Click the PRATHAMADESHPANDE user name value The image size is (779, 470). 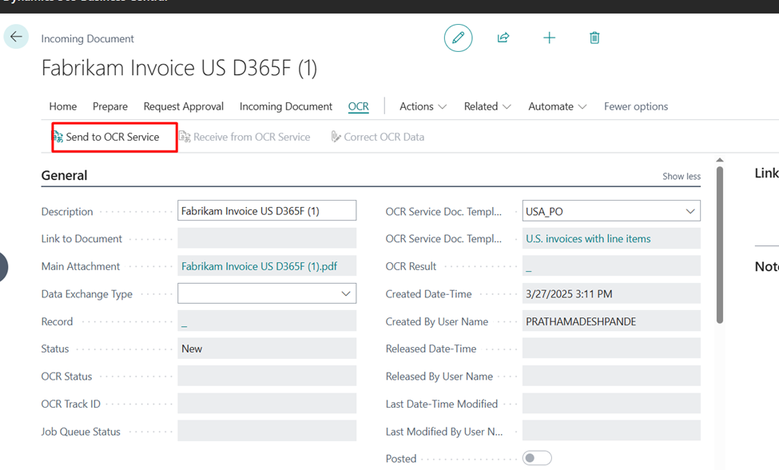[x=581, y=321]
